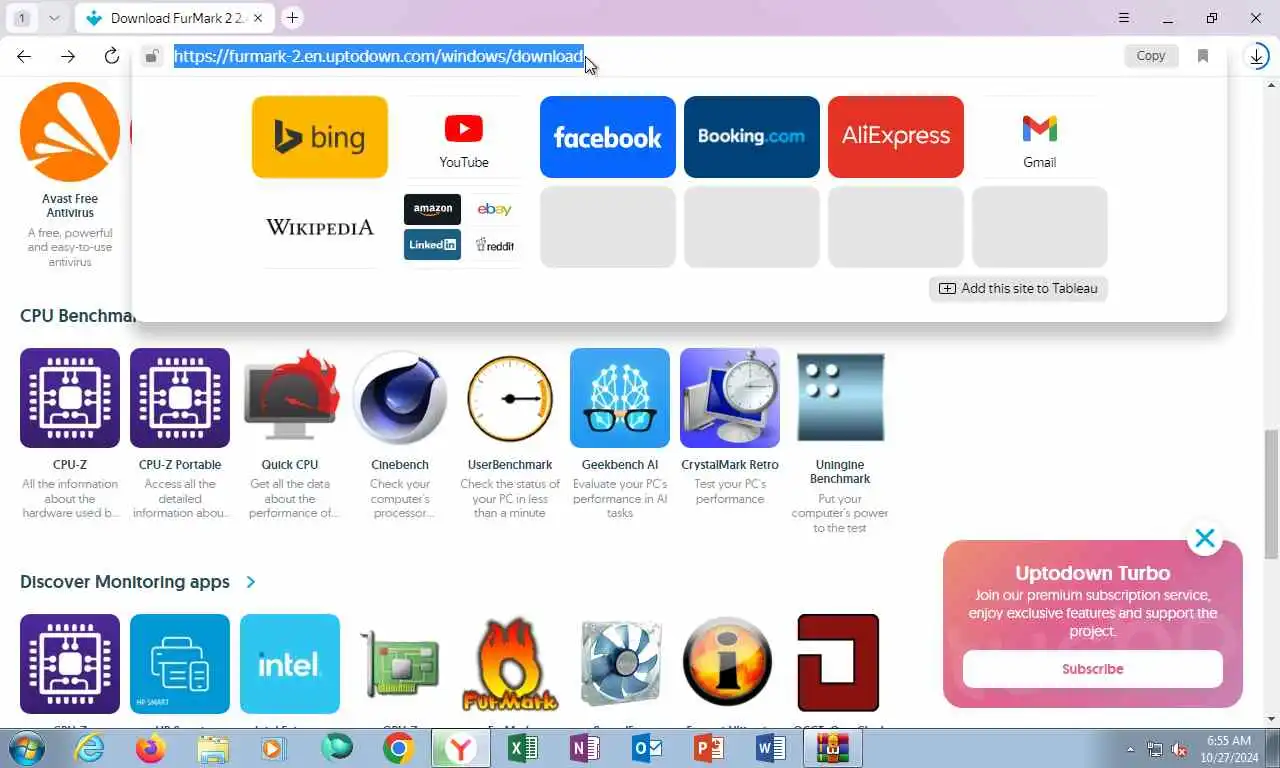Open the Cinebench app icon
The width and height of the screenshot is (1280, 768).
[x=400, y=398]
